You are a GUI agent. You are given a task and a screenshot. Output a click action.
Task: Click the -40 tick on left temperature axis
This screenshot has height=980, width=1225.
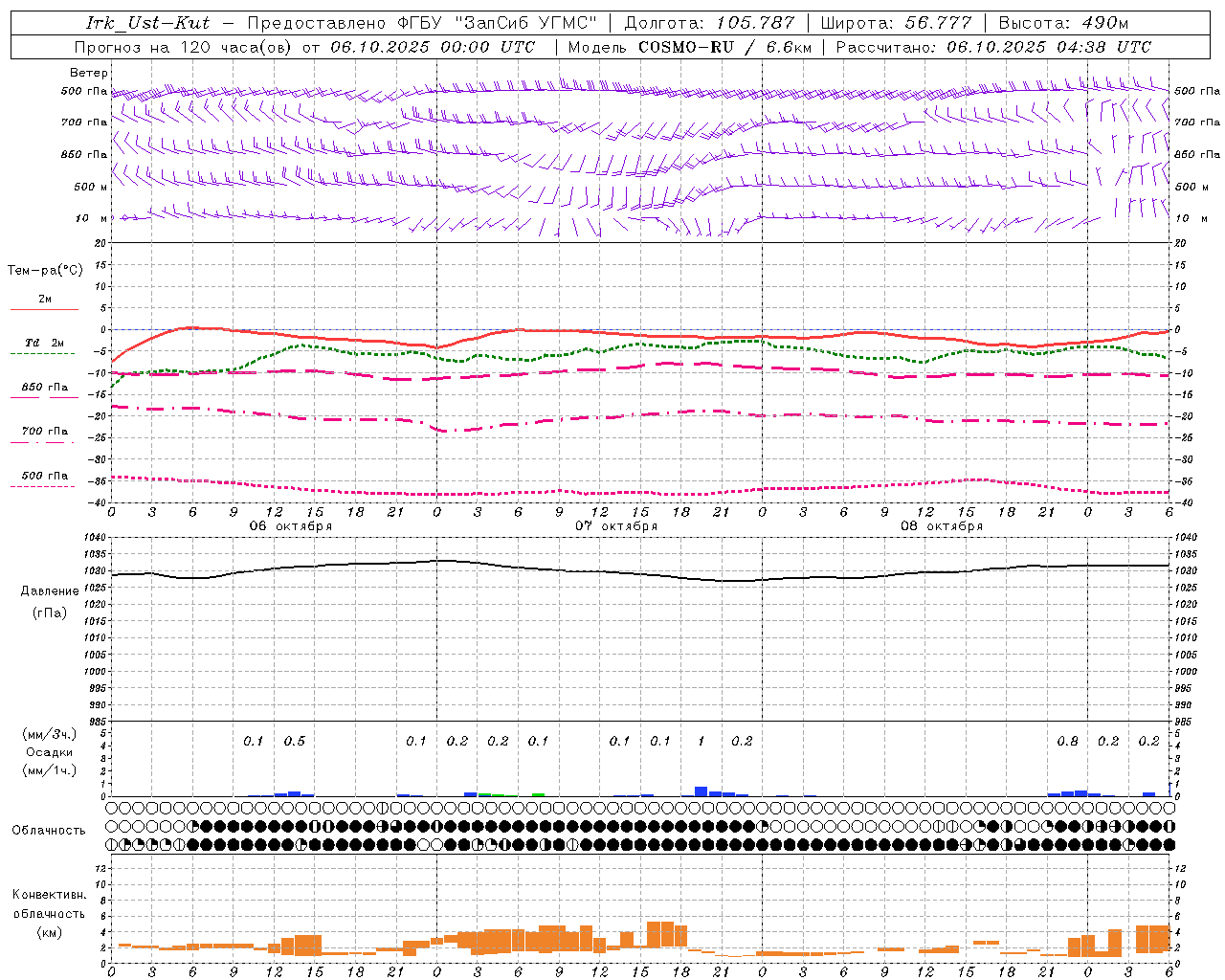(x=99, y=502)
